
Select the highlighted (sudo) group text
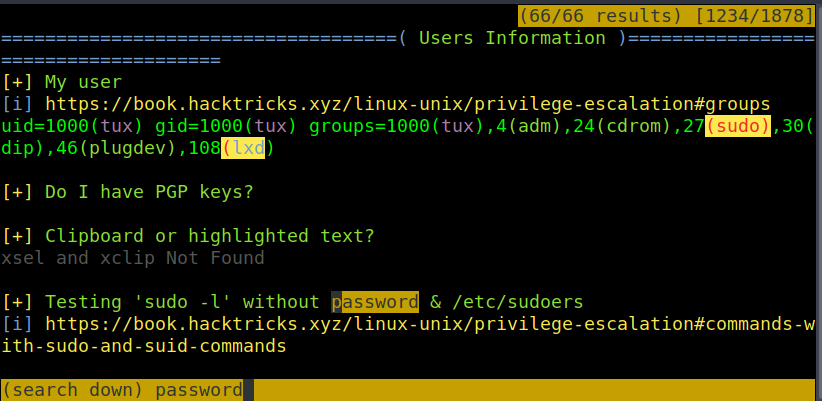[x=738, y=126]
